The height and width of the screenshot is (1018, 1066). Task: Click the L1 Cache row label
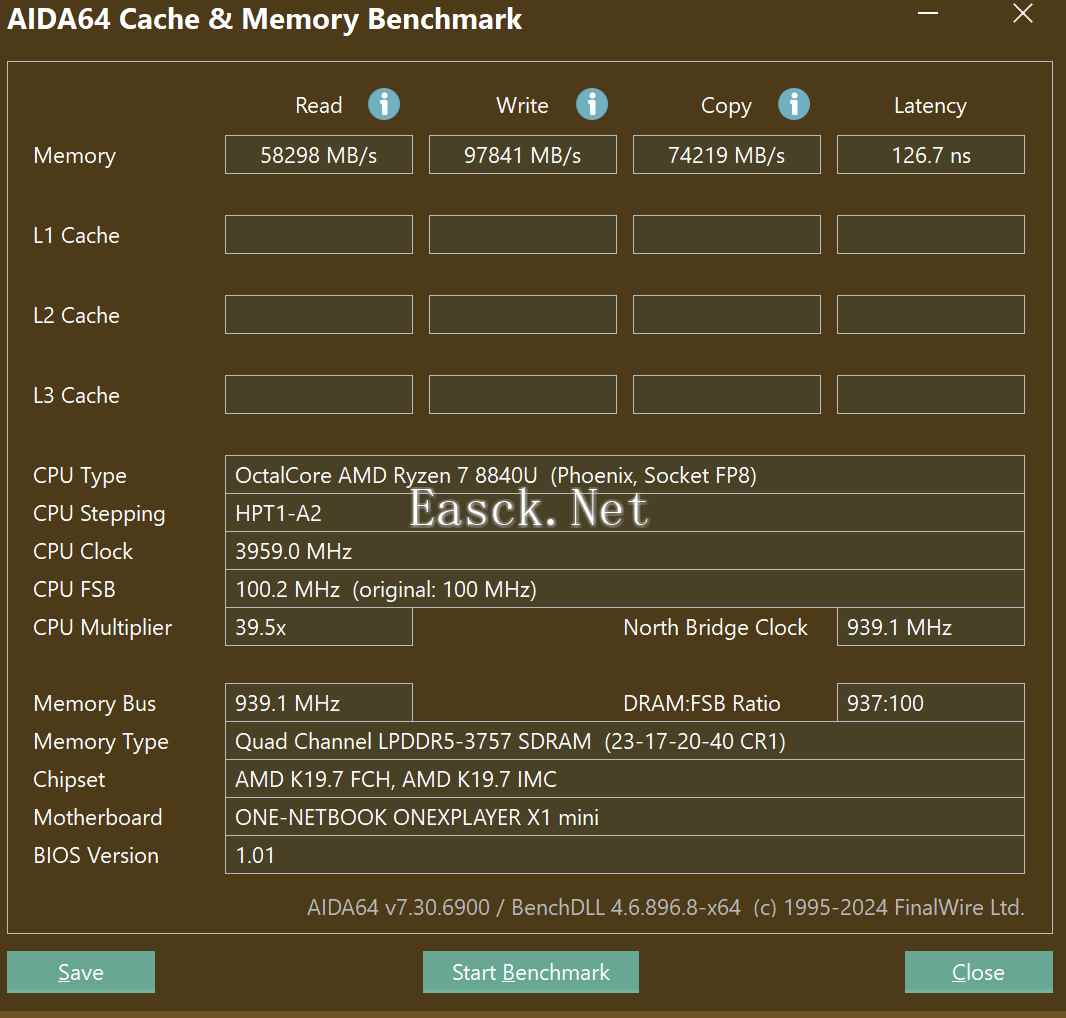click(76, 235)
